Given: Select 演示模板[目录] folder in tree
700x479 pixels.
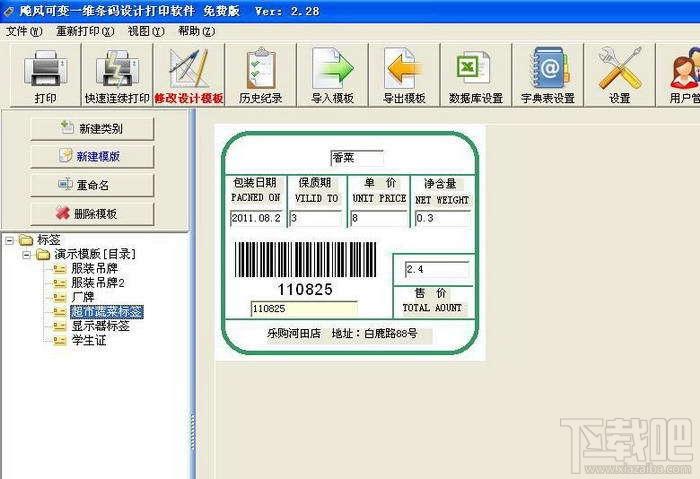Looking at the screenshot, I should tap(95, 254).
